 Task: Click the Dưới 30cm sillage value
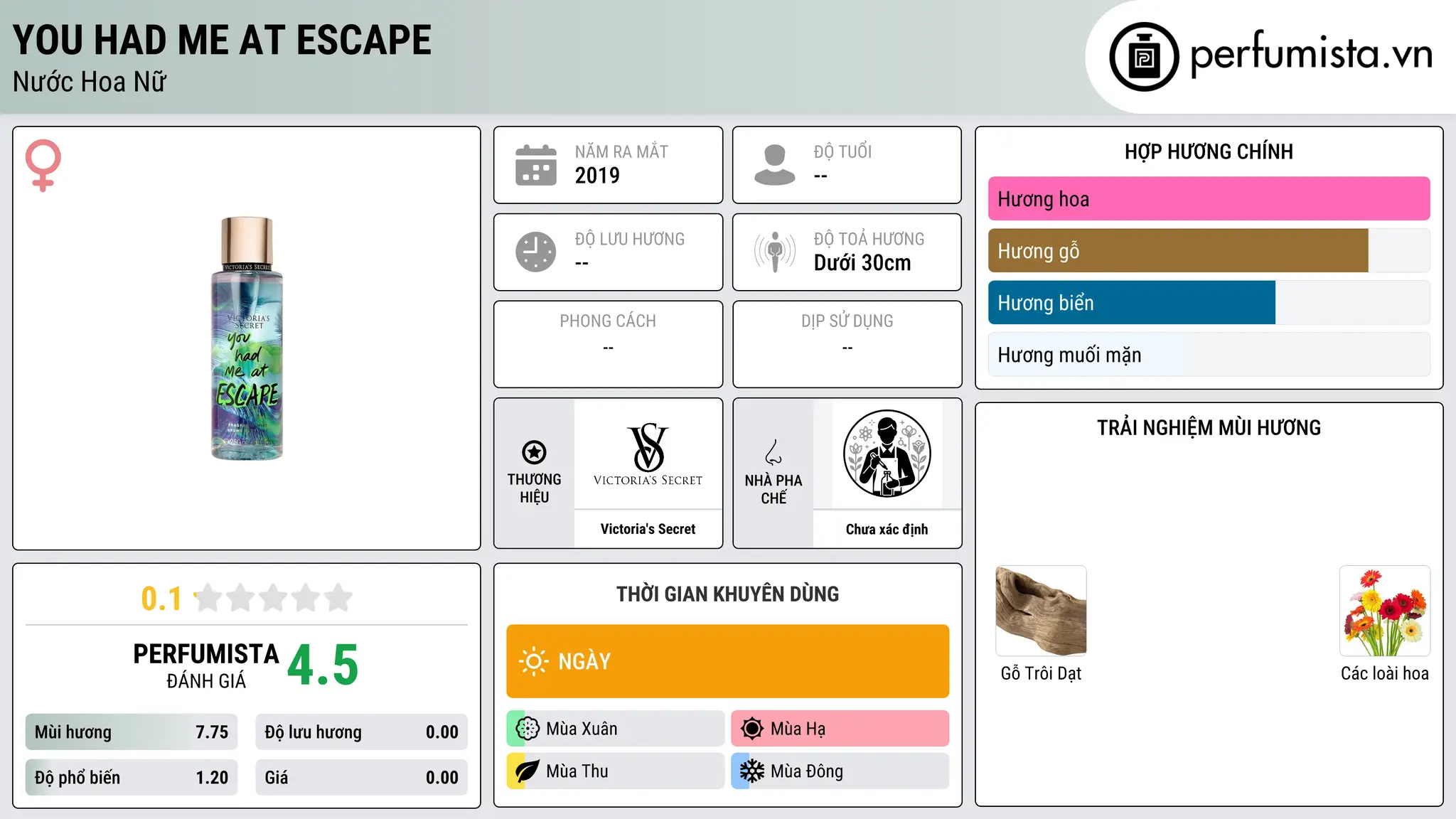click(862, 263)
